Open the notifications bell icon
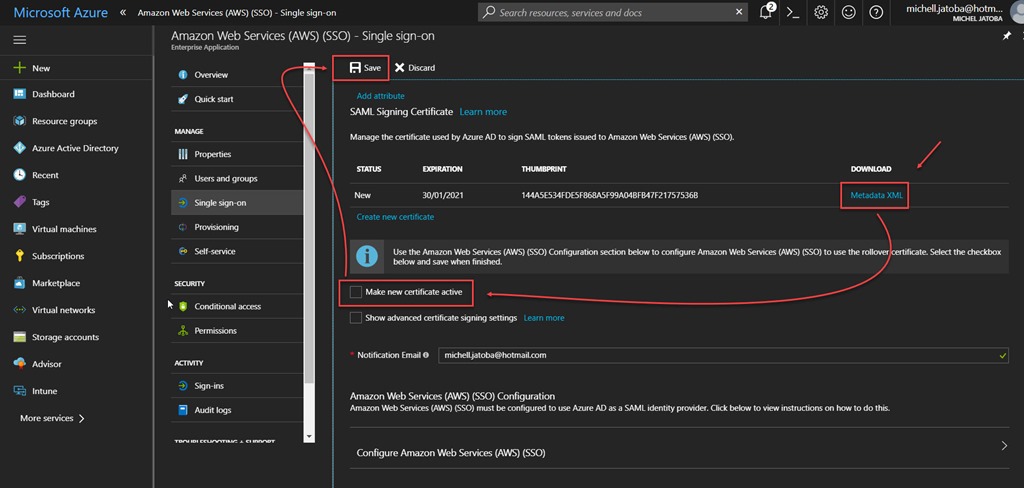 [766, 12]
